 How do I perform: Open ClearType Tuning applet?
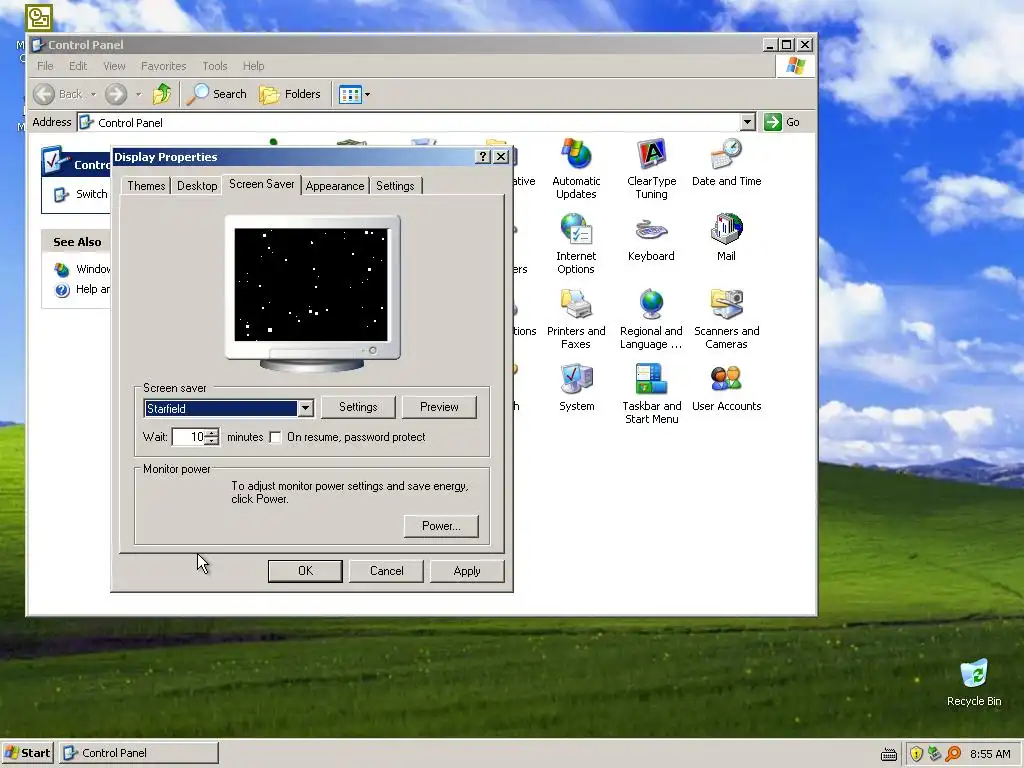pos(651,155)
